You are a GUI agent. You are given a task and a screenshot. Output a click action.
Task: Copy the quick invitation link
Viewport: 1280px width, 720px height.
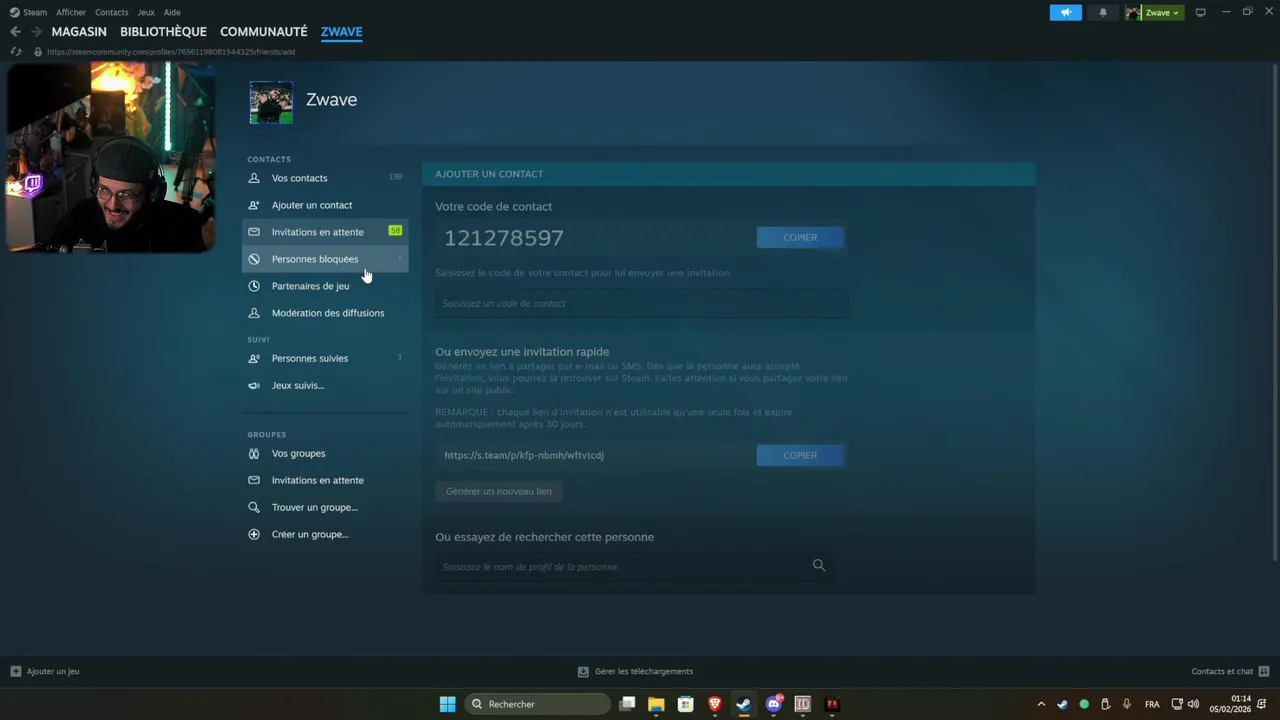(x=800, y=455)
